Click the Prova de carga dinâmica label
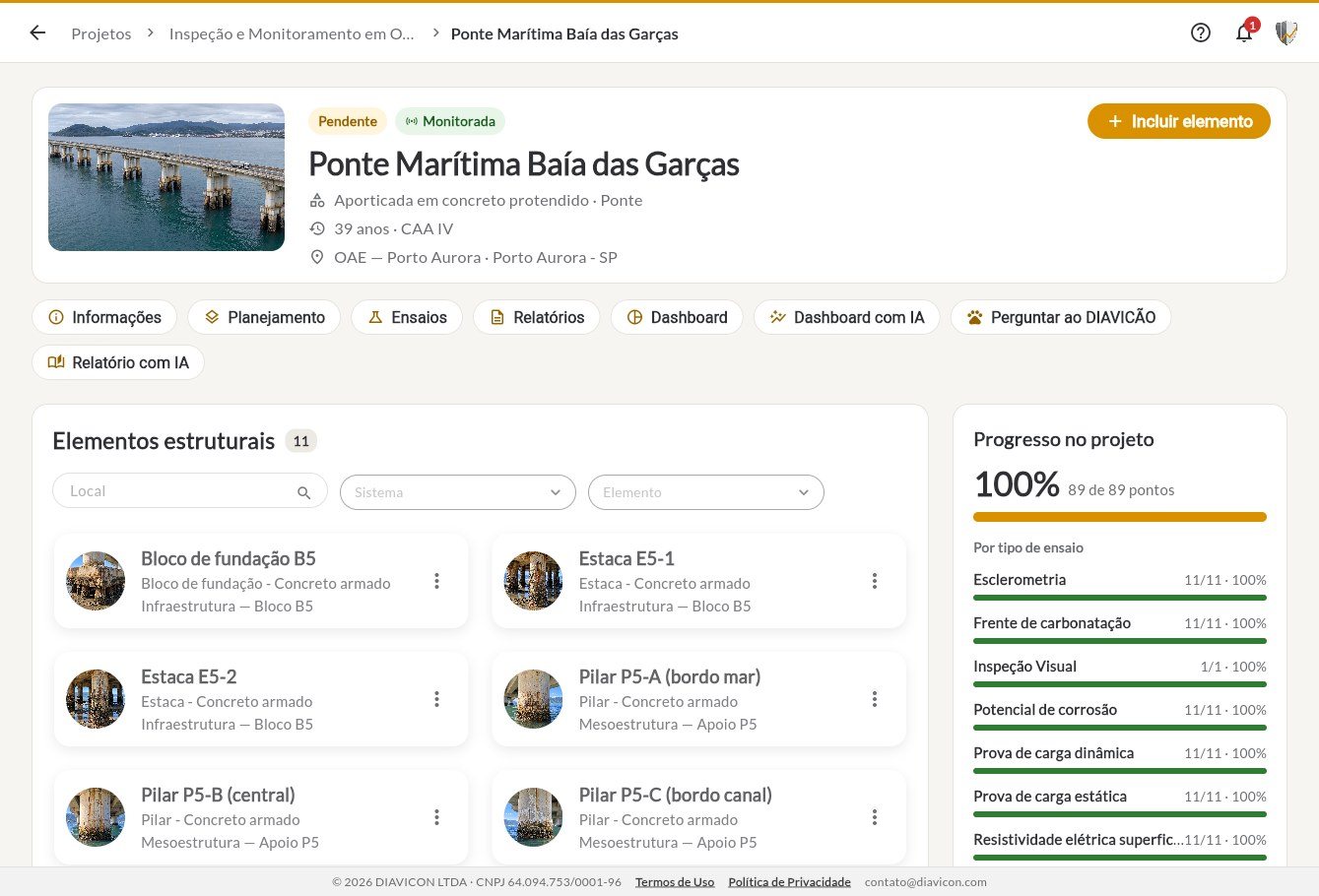The height and width of the screenshot is (896, 1319). click(x=1054, y=753)
